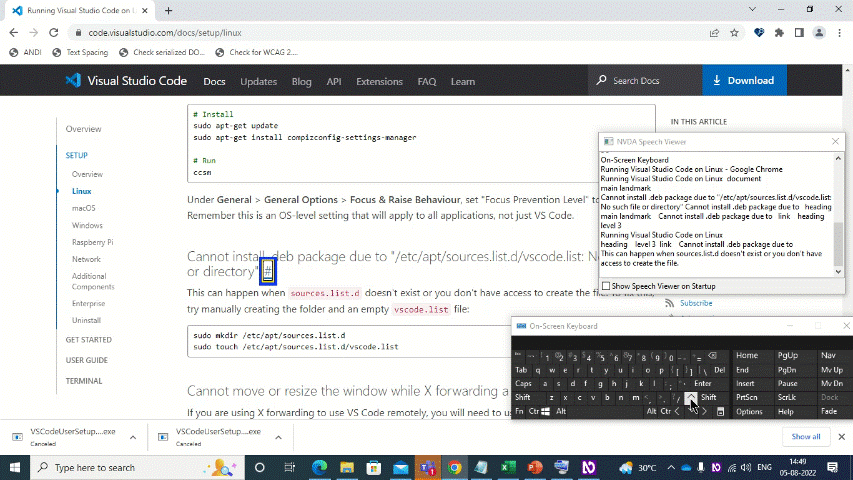Enable Show Speech Viewer on Startup checkbox
This screenshot has width=853, height=480.
[605, 286]
